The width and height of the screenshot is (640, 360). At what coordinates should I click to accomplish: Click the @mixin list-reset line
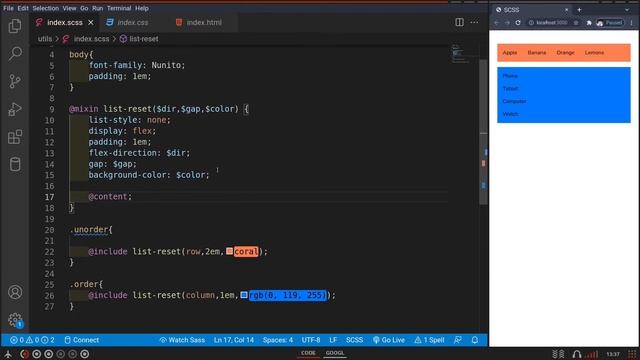(159, 109)
